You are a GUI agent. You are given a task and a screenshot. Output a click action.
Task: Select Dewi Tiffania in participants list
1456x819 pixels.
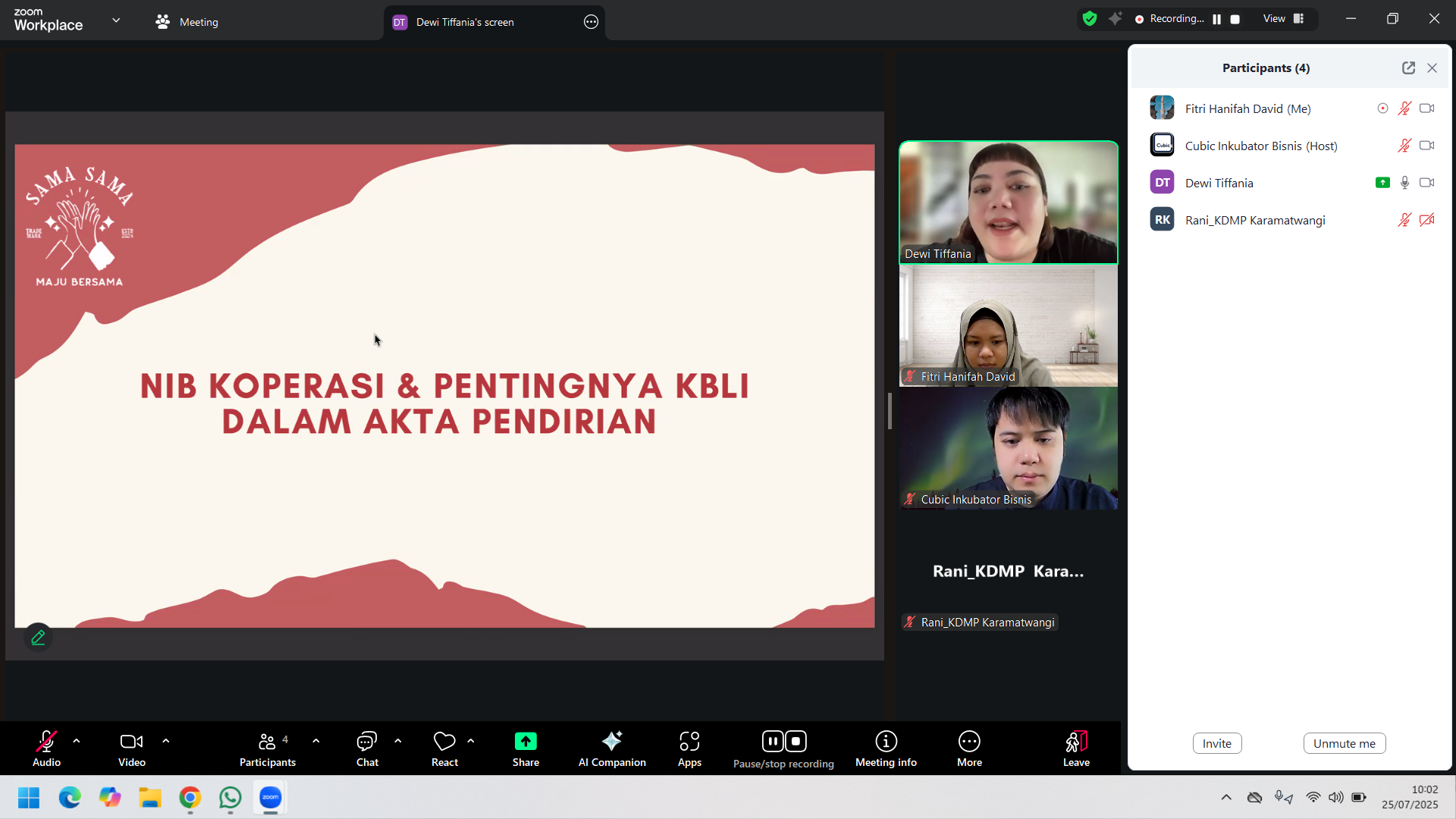pyautogui.click(x=1291, y=183)
